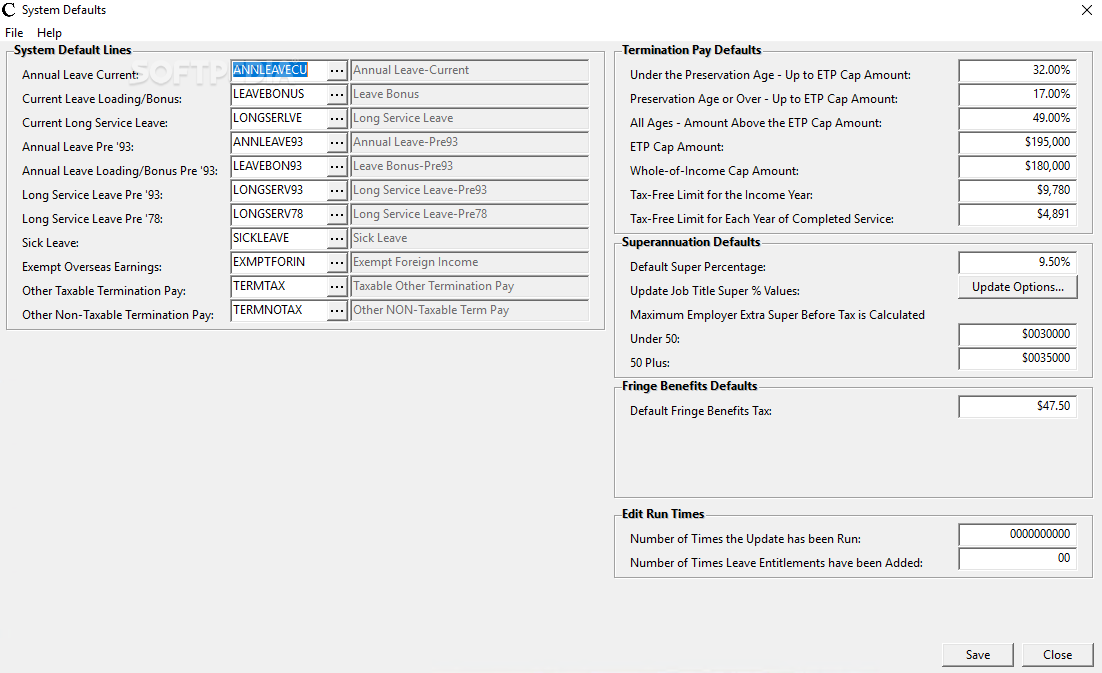Open lookup for Other Non-Taxable Termination Pay
Image resolution: width=1102 pixels, height=673 pixels.
[x=337, y=310]
